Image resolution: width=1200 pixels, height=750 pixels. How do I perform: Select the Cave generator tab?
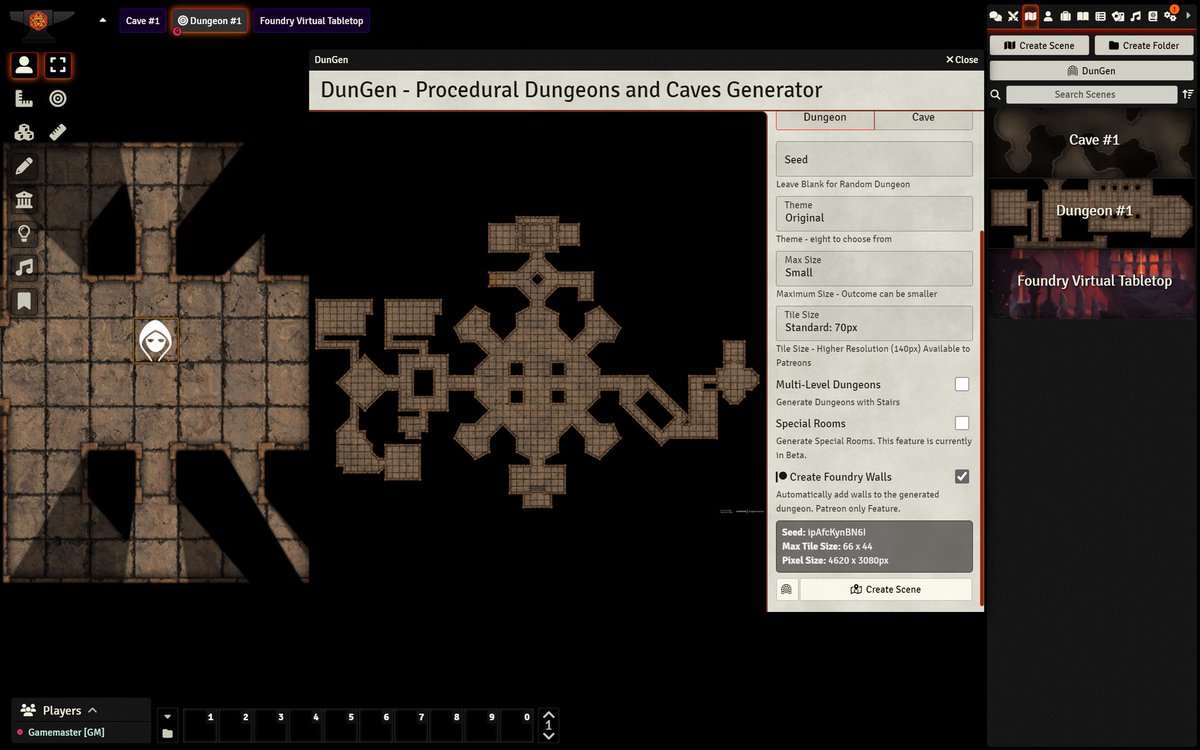[923, 118]
